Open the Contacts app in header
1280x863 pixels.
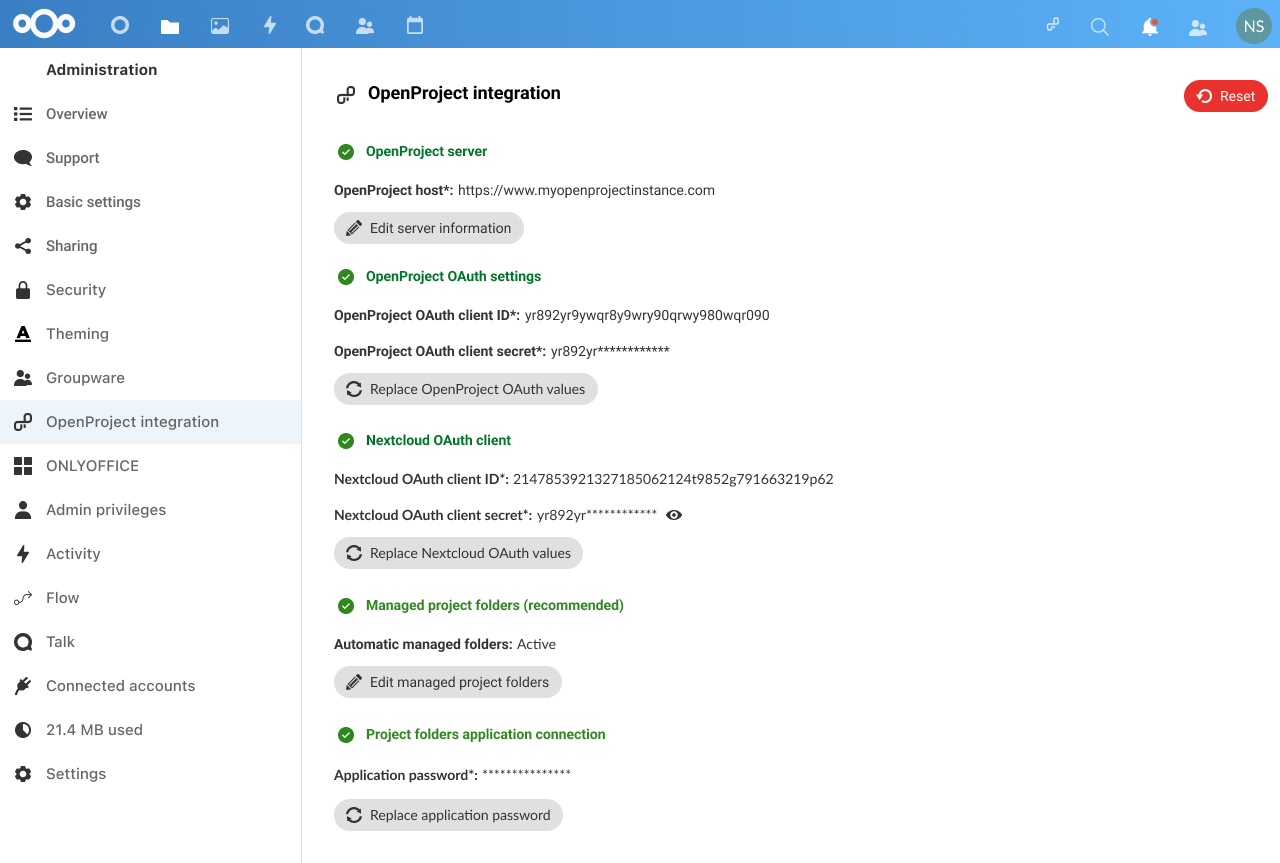[365, 26]
